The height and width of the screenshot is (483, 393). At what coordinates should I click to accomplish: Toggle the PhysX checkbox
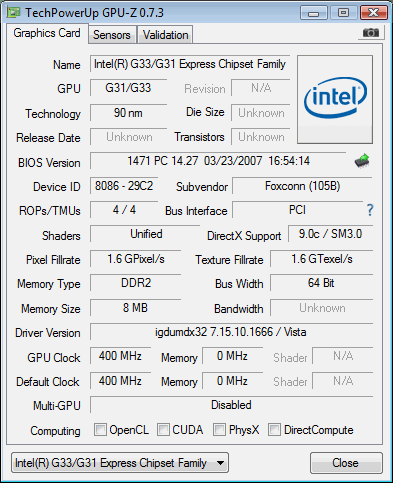[219, 429]
